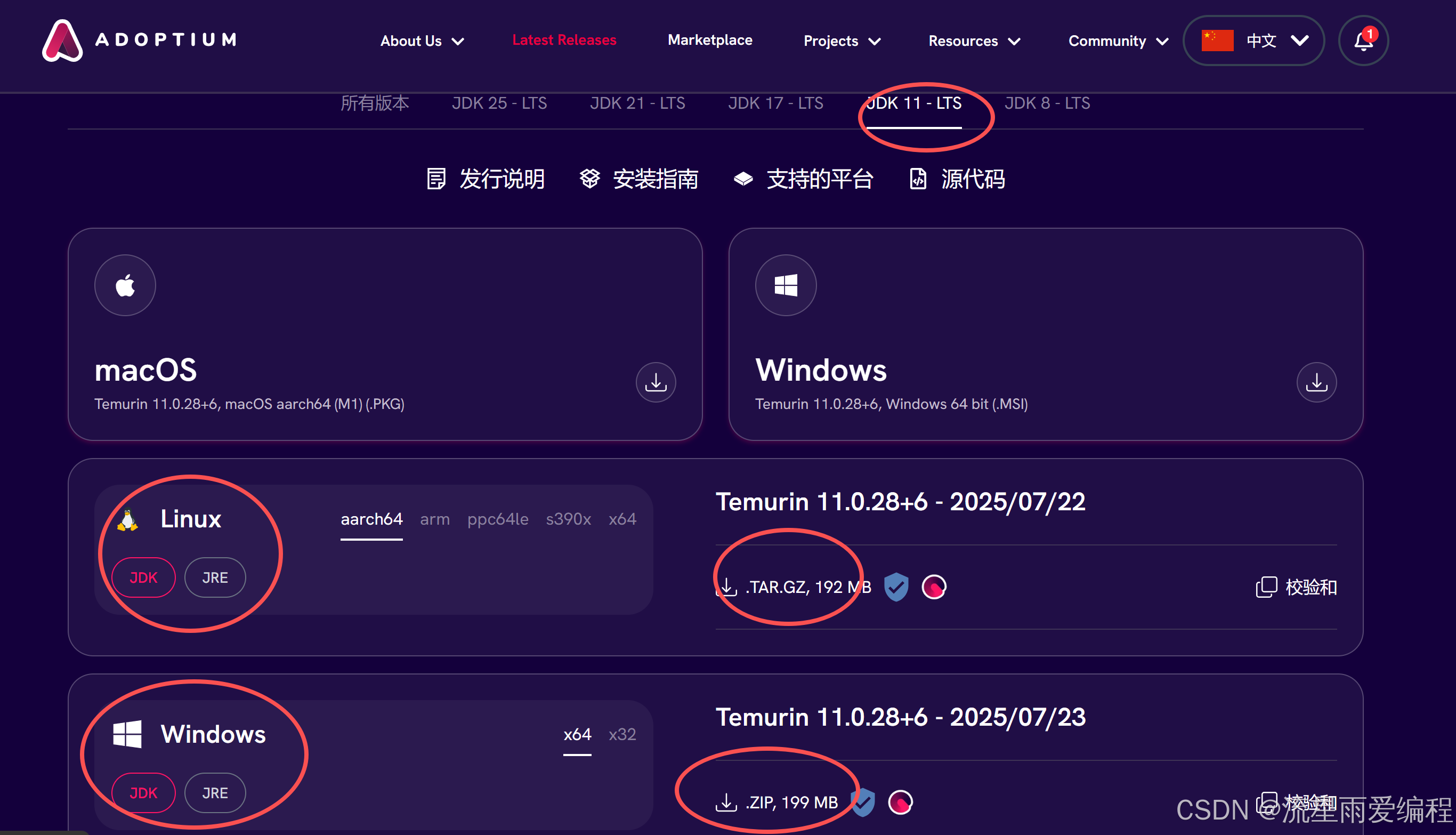This screenshot has height=835, width=1456.
Task: Click the pink circle icon beside Linux TAR.GZ
Action: pyautogui.click(x=934, y=587)
